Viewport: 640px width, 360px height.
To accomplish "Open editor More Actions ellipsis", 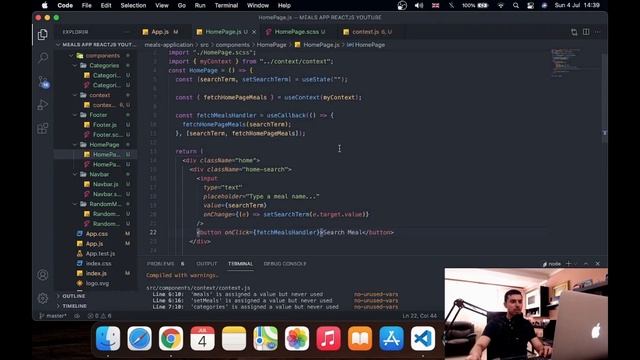I will pos(598,32).
